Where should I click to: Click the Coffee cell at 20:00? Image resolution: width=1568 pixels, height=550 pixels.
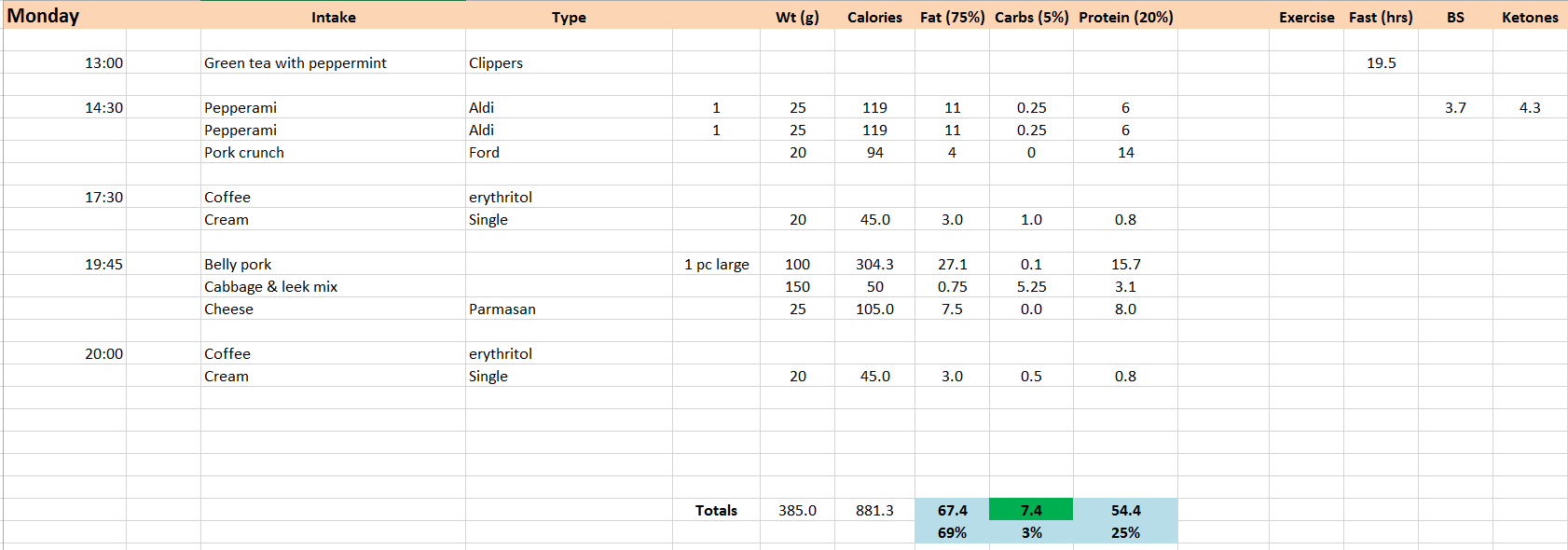click(333, 353)
